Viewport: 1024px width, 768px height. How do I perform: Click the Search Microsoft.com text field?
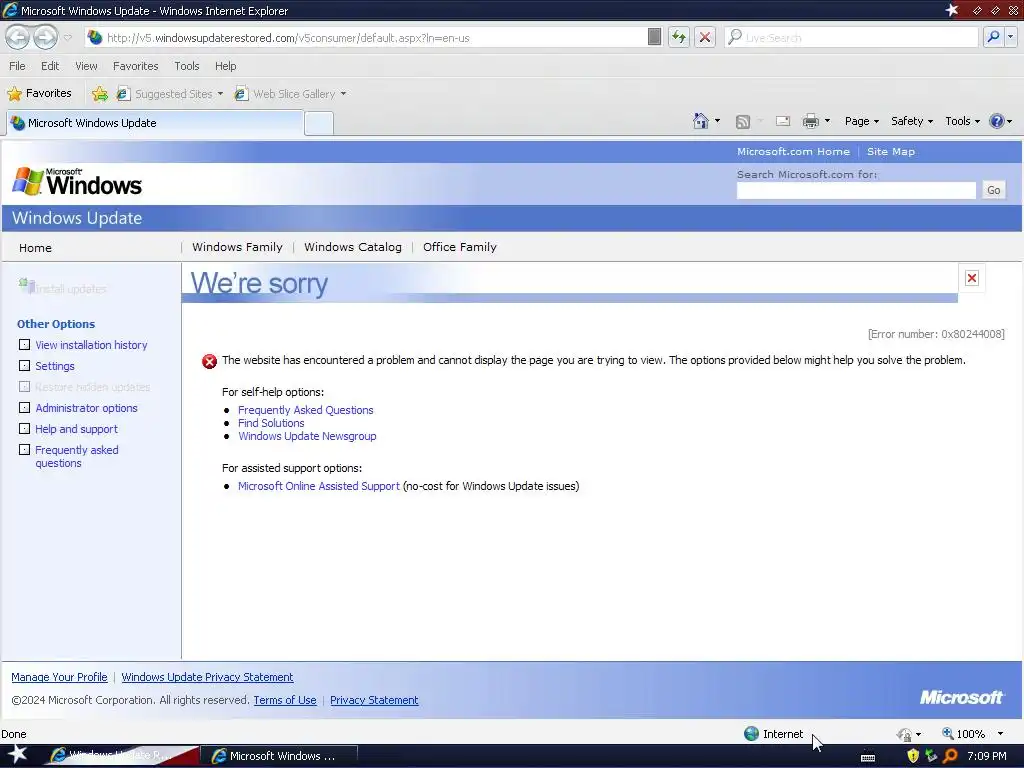[x=856, y=190]
